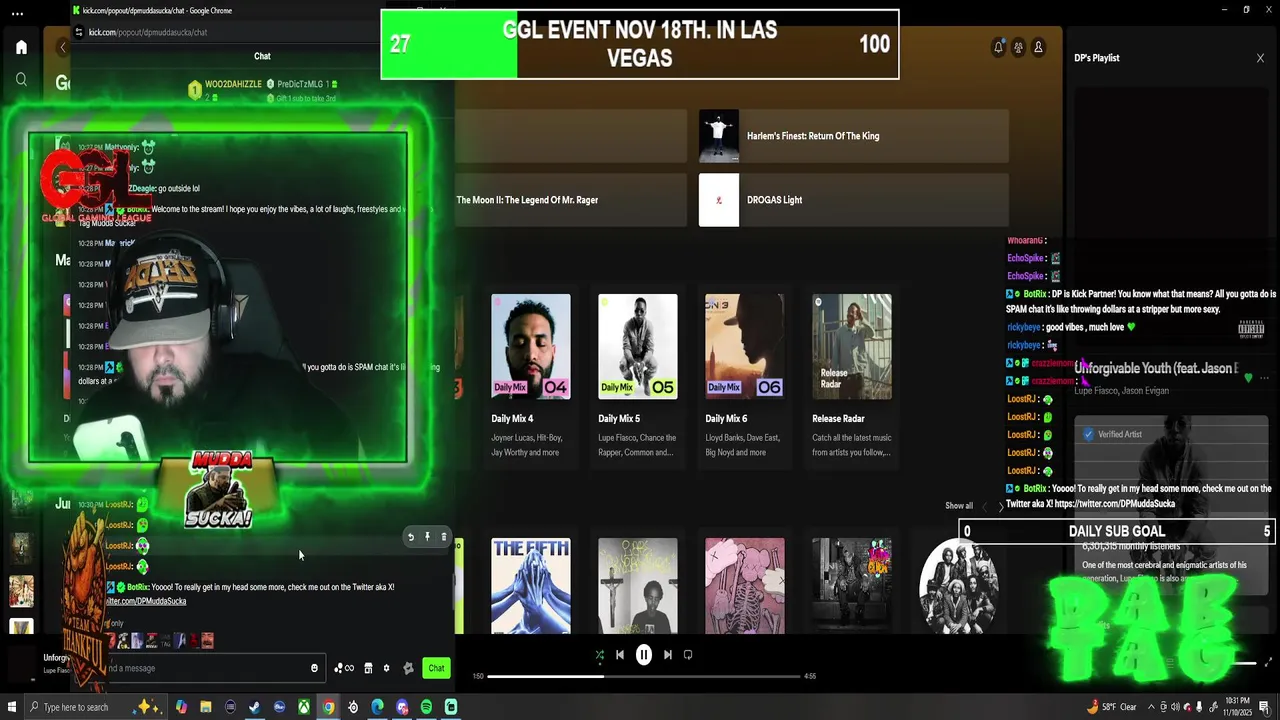Click Show all link in Spotify
This screenshot has height=720, width=1280.
[x=959, y=506]
